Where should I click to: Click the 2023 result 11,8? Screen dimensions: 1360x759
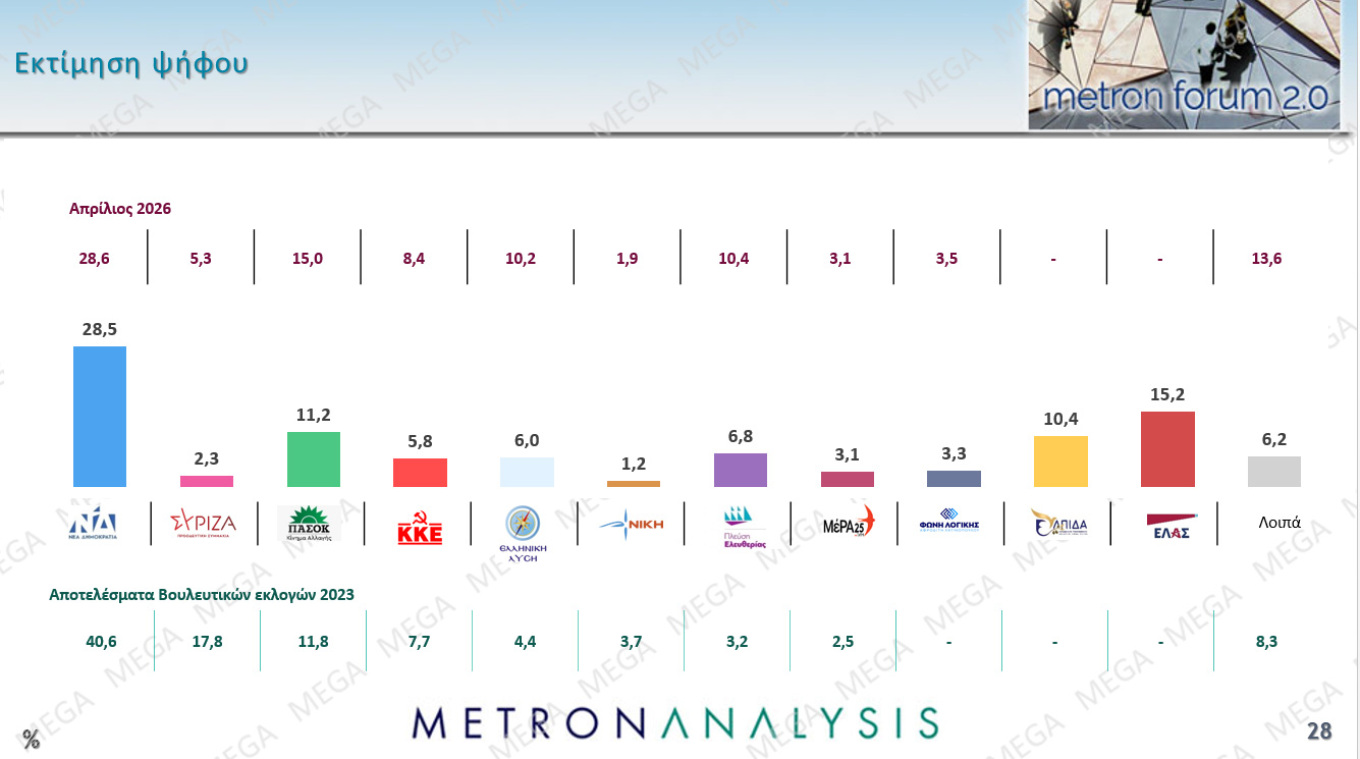pyautogui.click(x=313, y=642)
